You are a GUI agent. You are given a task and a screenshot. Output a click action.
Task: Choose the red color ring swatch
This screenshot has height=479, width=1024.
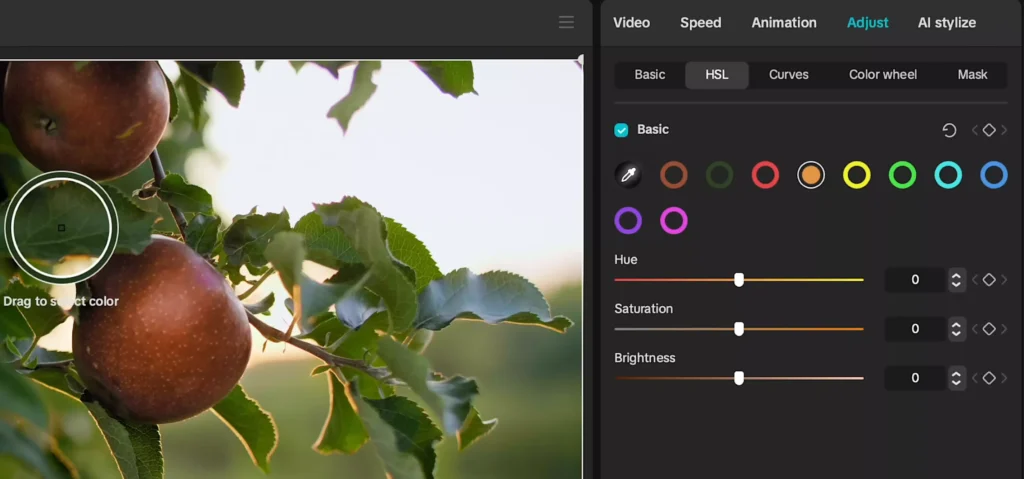coord(765,175)
